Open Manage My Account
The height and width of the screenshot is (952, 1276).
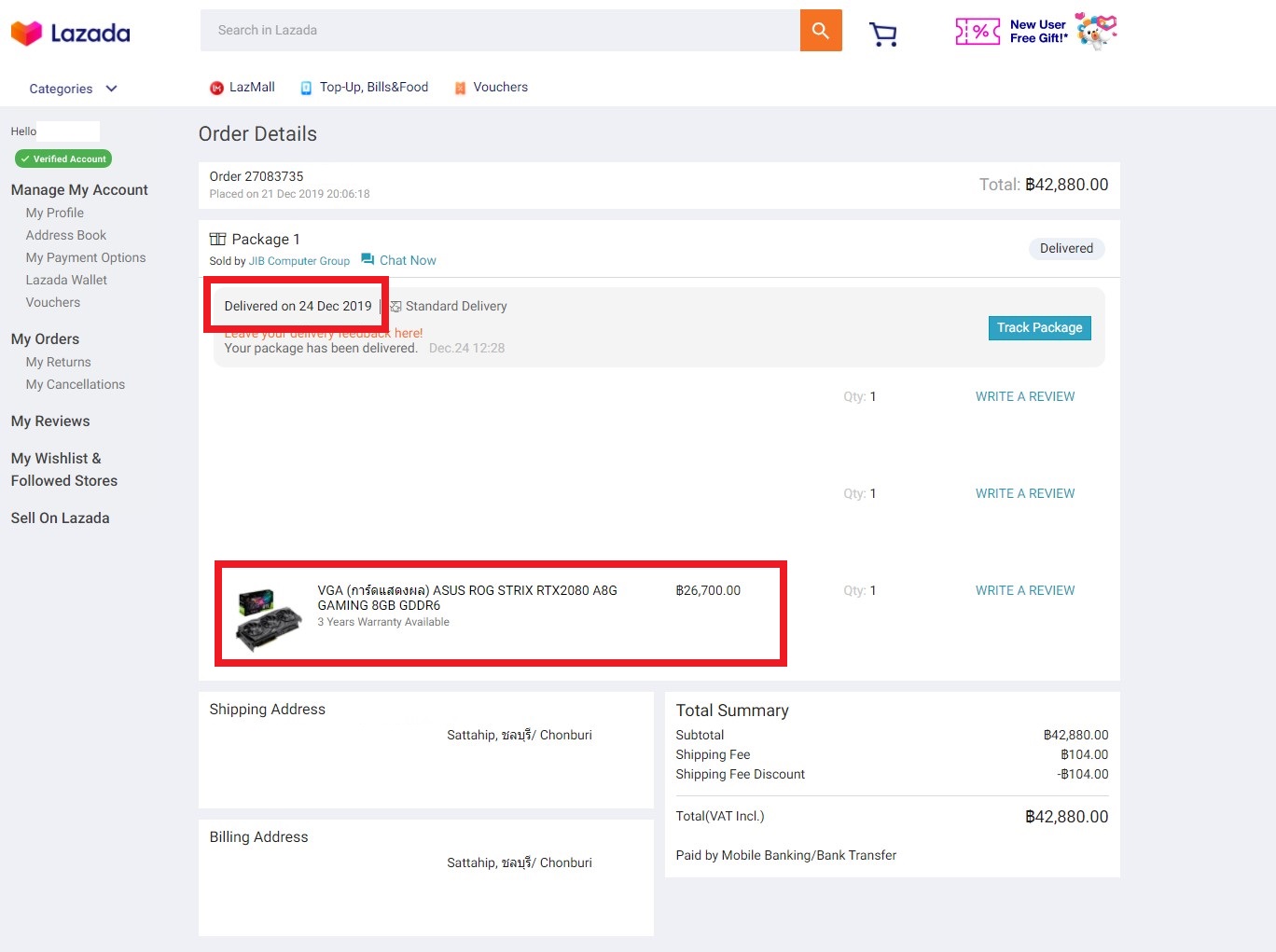79,190
